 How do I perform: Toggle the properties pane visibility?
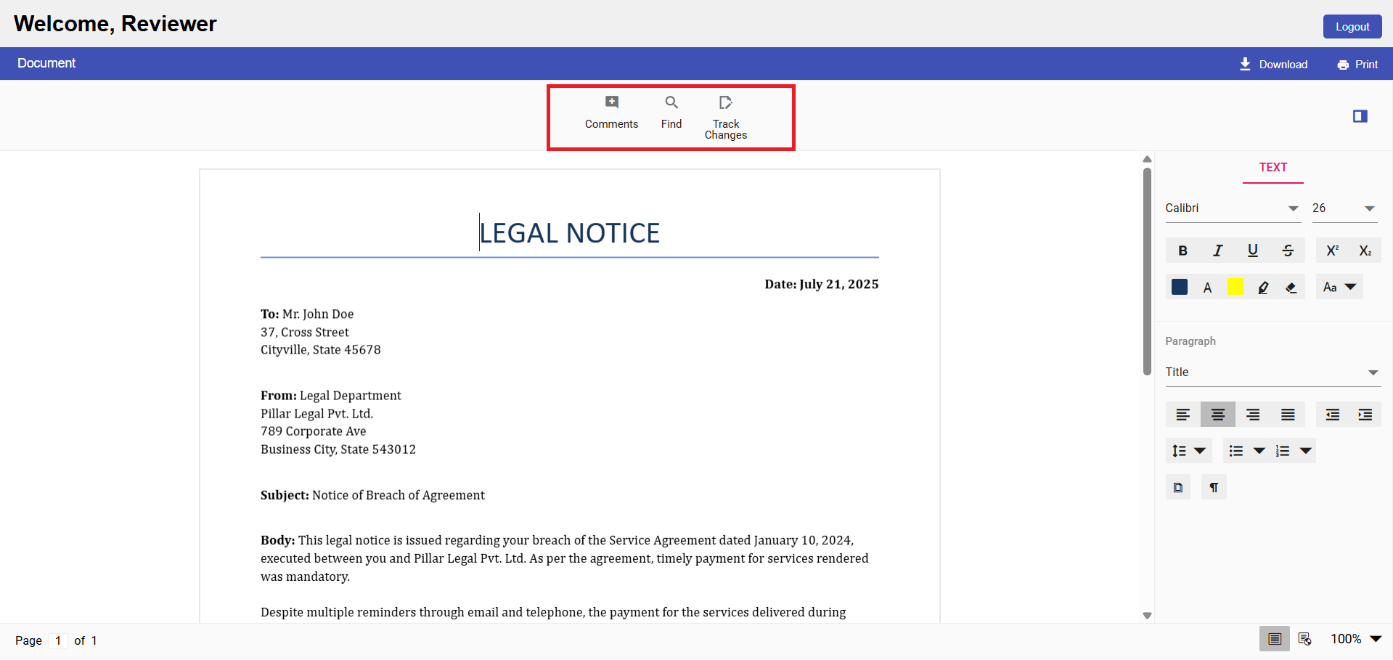tap(1359, 116)
